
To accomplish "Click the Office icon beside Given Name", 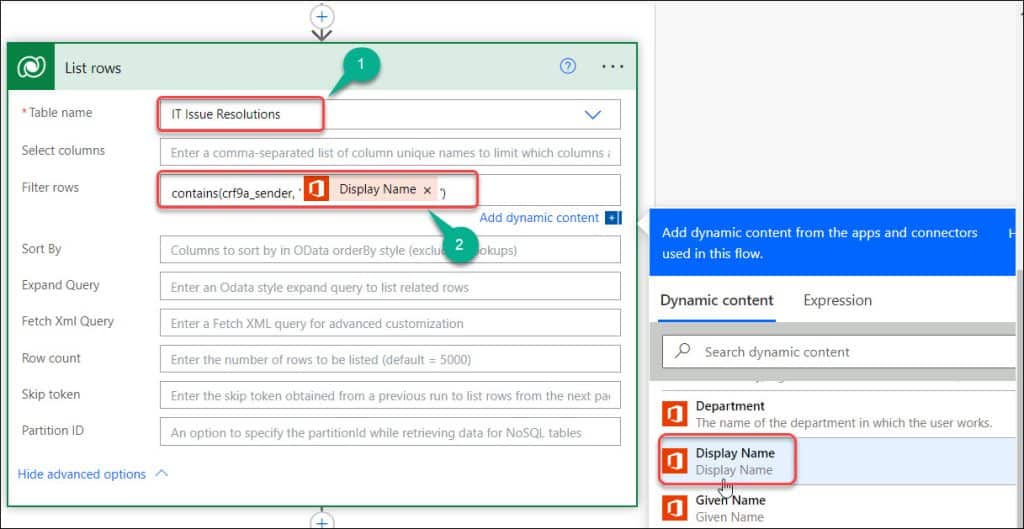I will tap(675, 507).
